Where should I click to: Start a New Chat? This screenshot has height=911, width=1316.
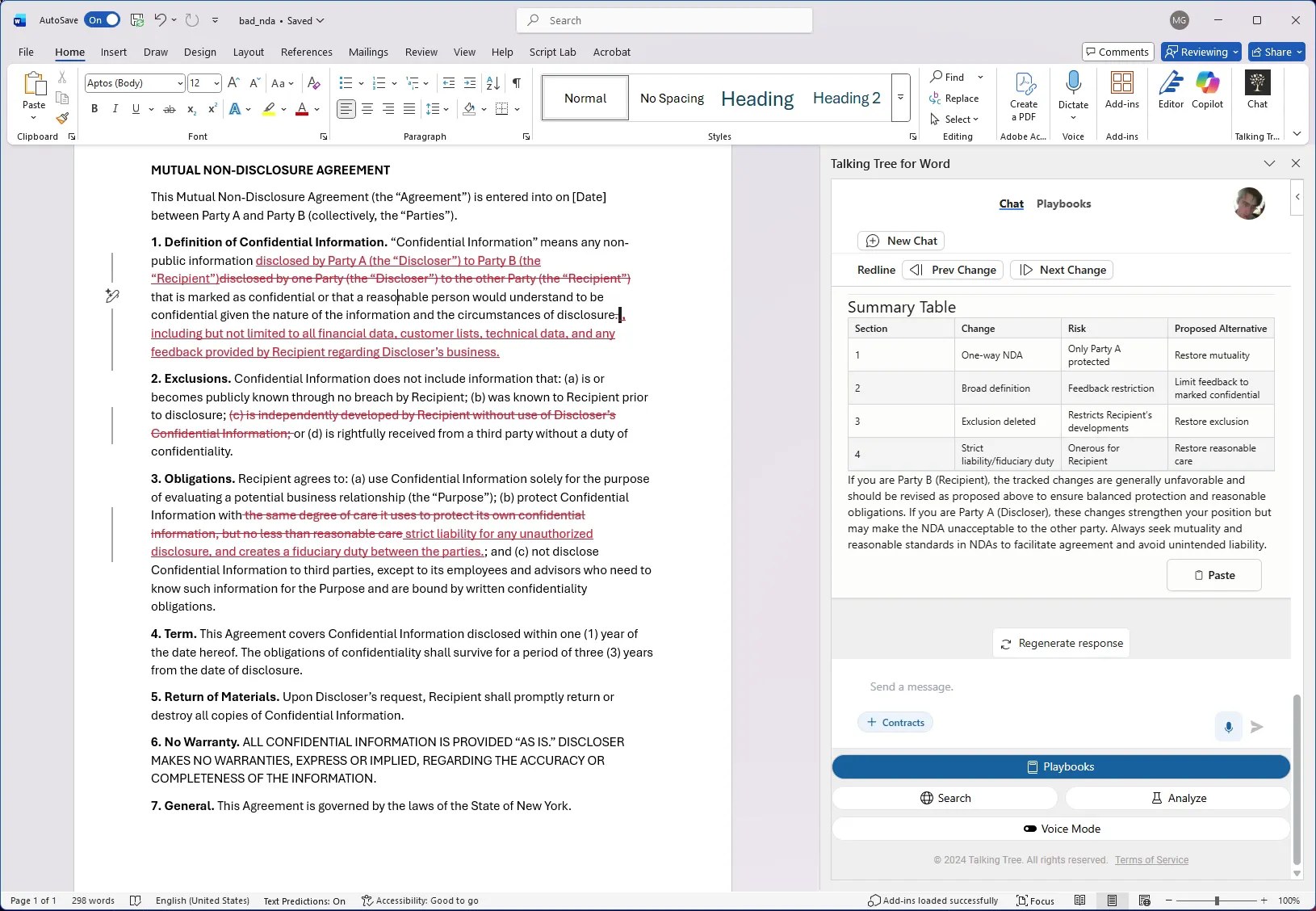901,241
